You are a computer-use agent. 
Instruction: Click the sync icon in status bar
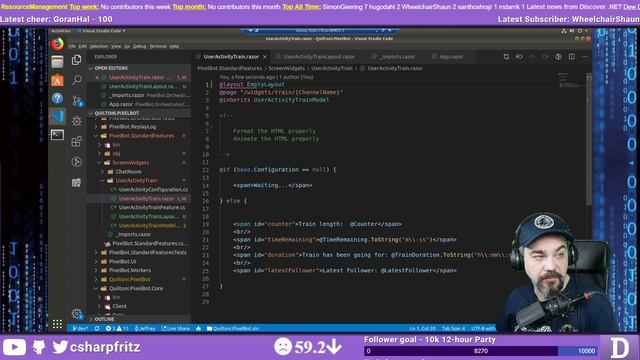click(97, 328)
